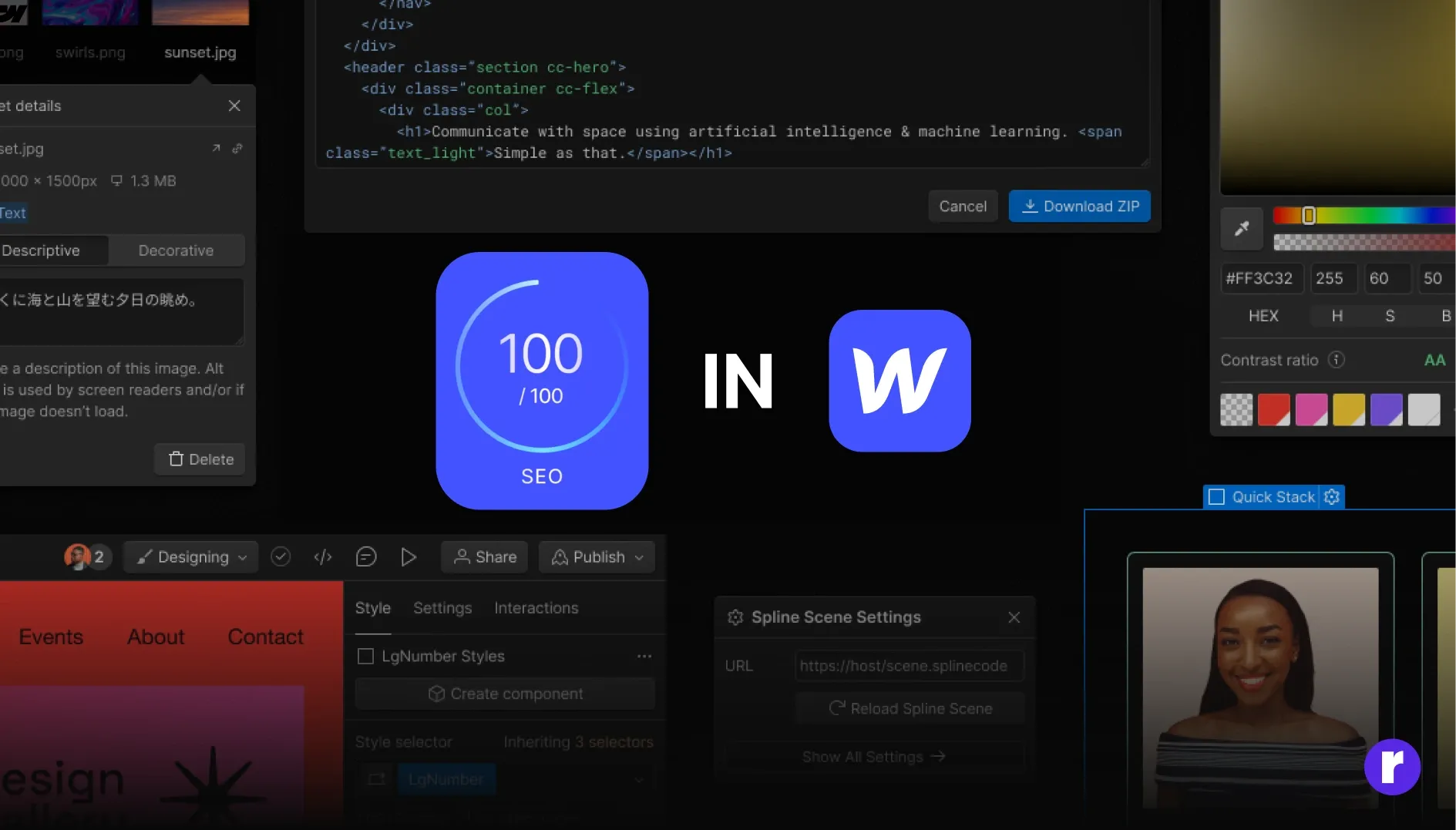The image size is (1456, 830).
Task: Click the AA contrast rating
Action: tap(1434, 360)
